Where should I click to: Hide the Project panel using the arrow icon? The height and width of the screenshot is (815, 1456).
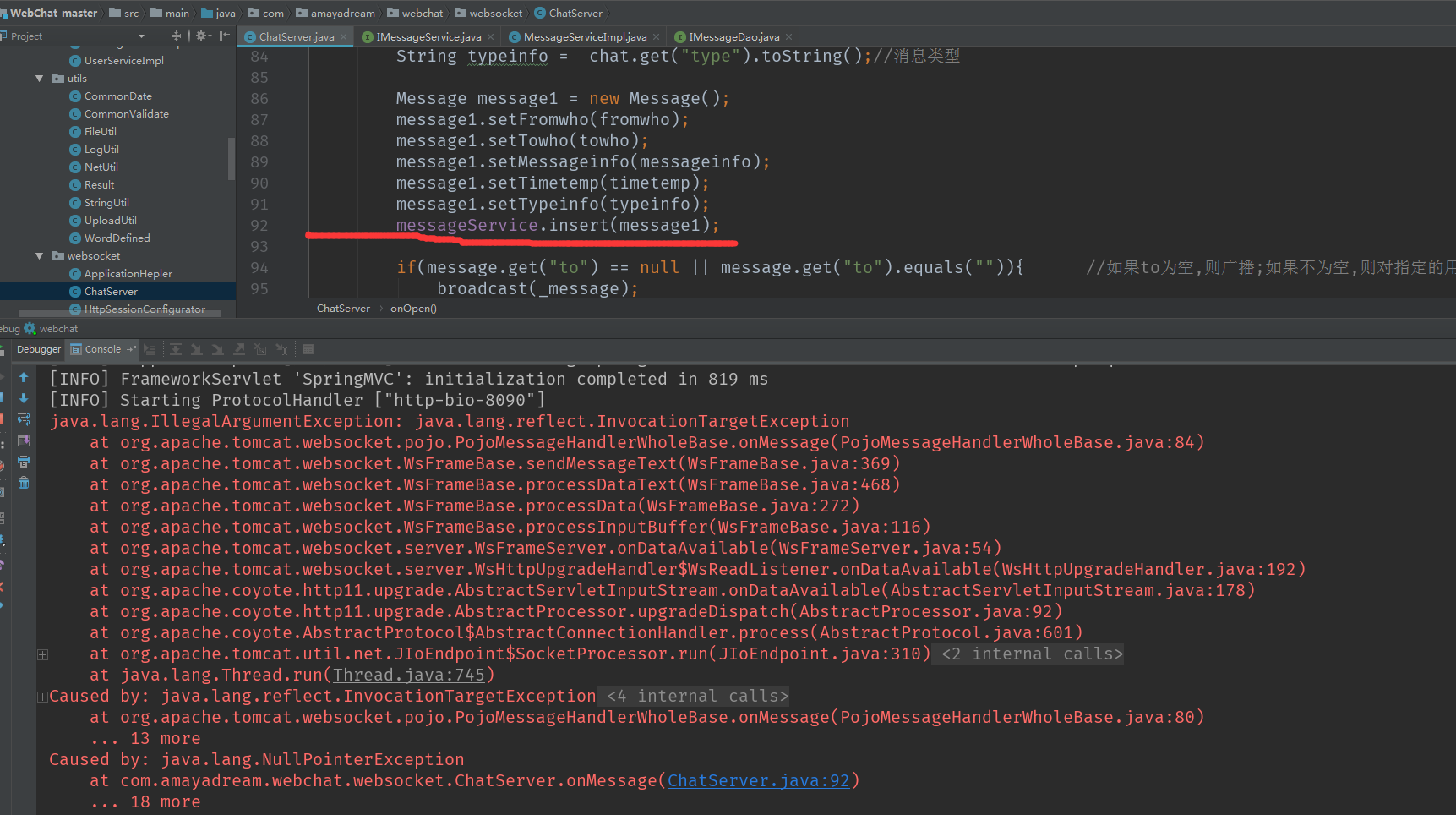(x=224, y=36)
